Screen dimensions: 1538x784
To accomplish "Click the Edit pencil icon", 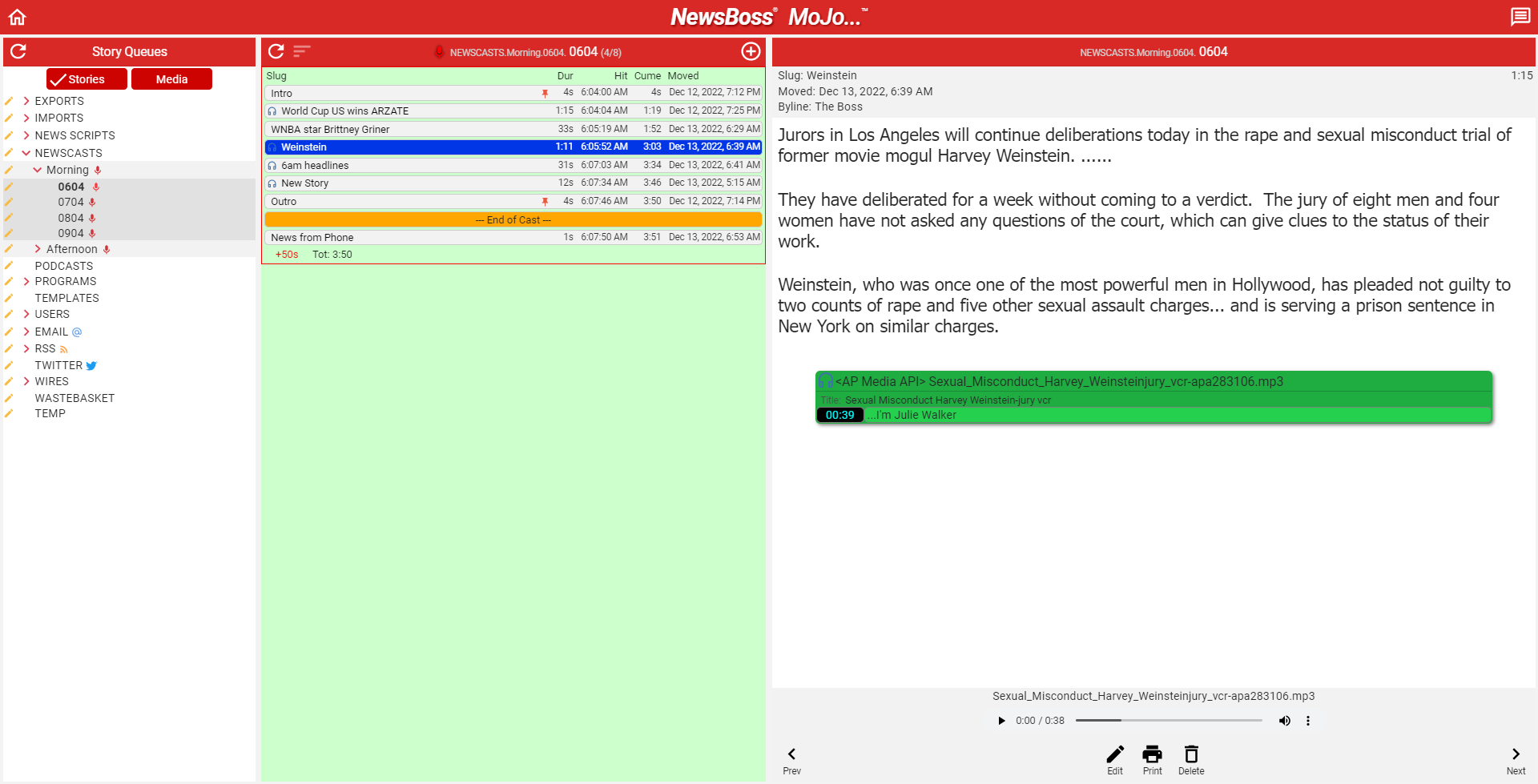I will pyautogui.click(x=1115, y=754).
